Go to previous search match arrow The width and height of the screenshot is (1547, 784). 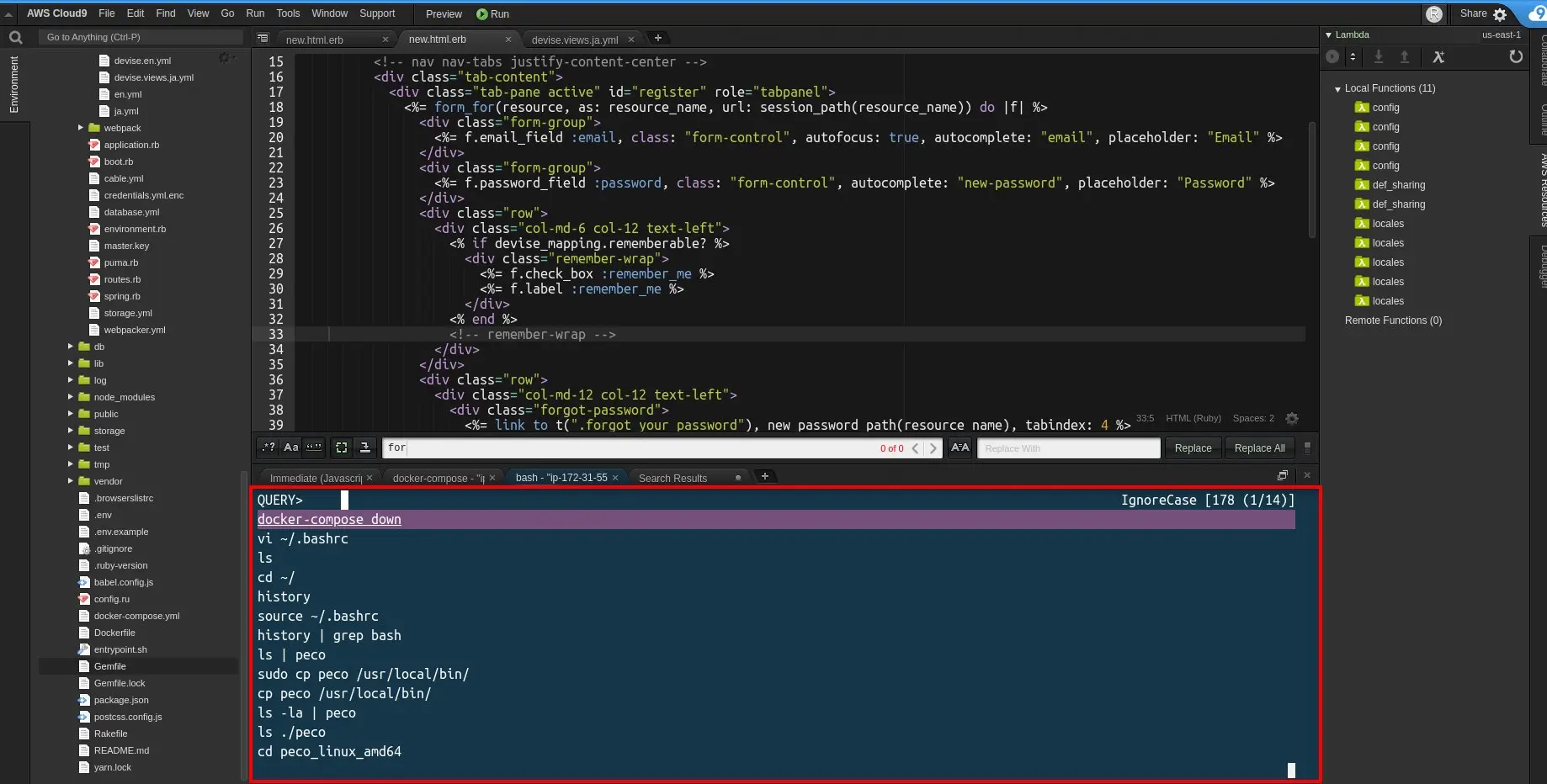pos(916,448)
